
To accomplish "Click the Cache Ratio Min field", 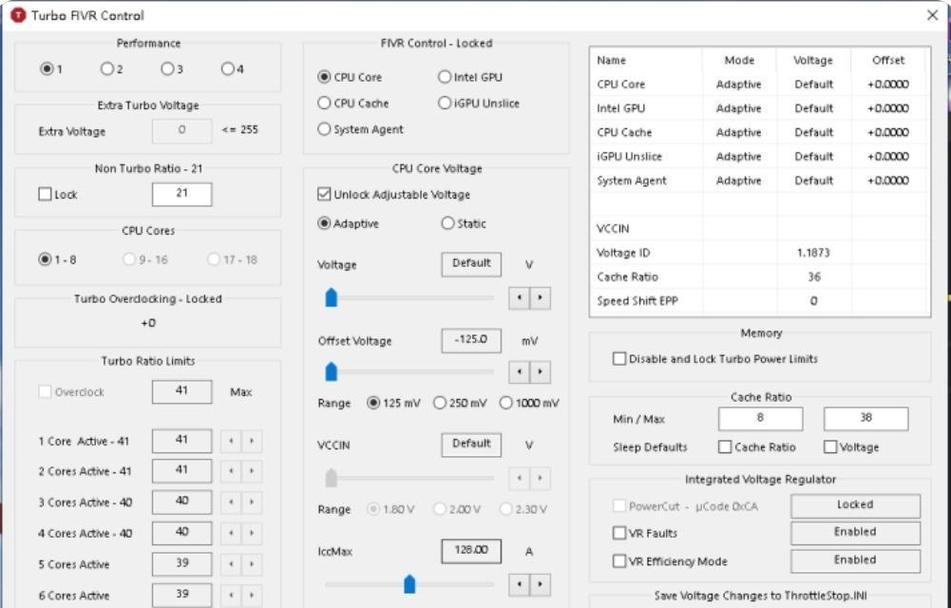I will pos(761,419).
